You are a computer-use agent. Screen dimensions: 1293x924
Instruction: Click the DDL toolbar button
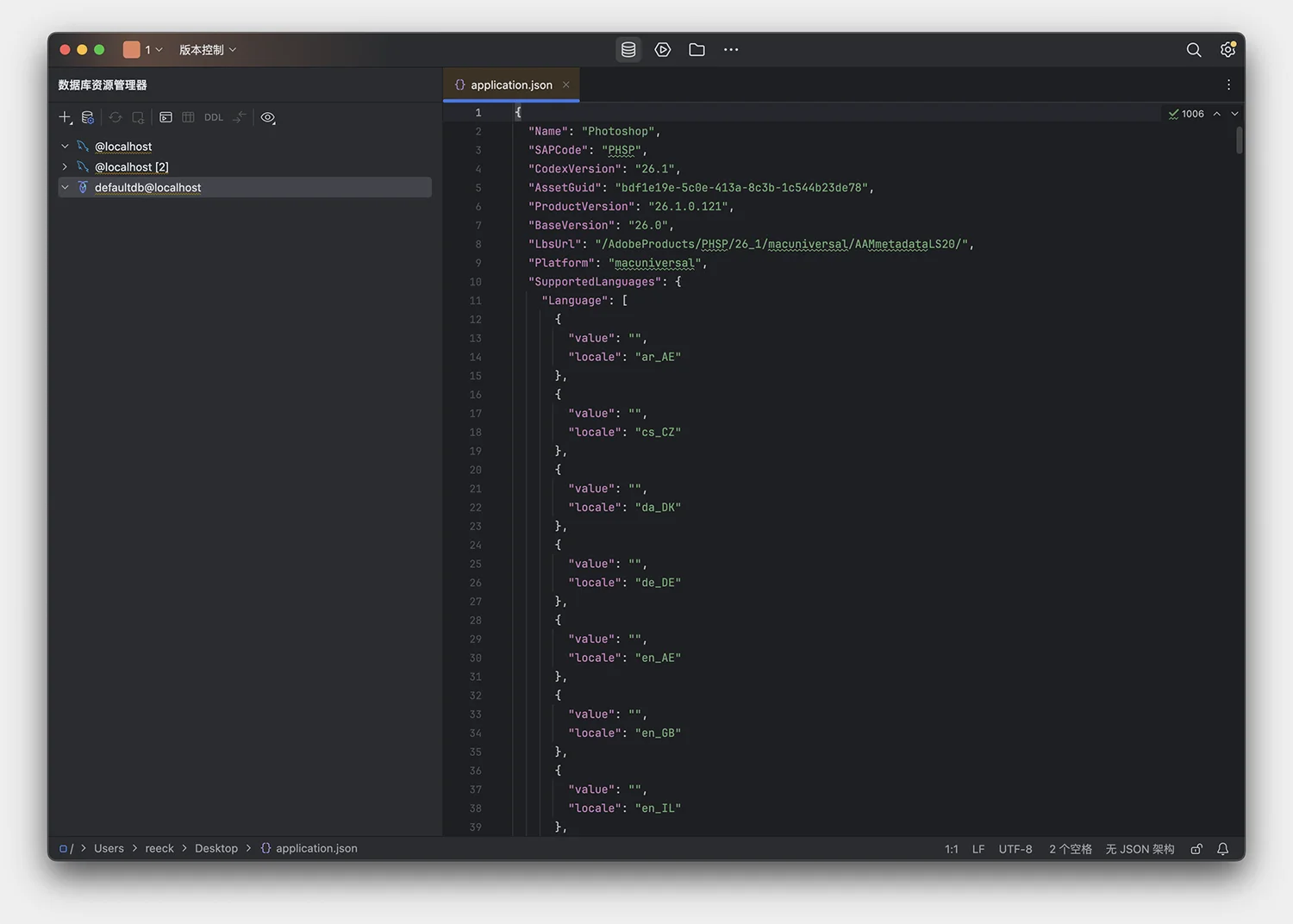(x=214, y=117)
